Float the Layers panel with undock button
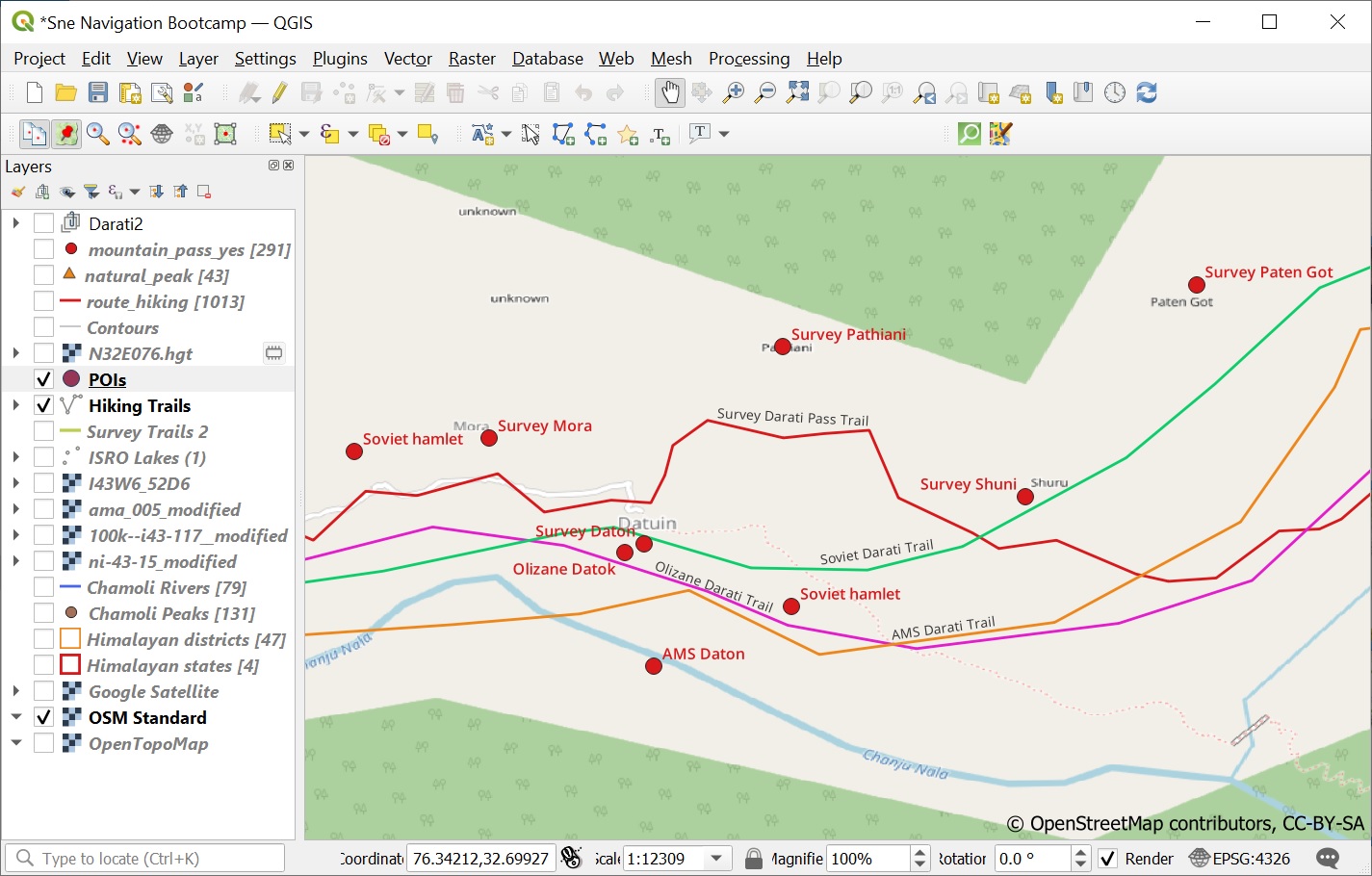1372x876 pixels. 273,166
